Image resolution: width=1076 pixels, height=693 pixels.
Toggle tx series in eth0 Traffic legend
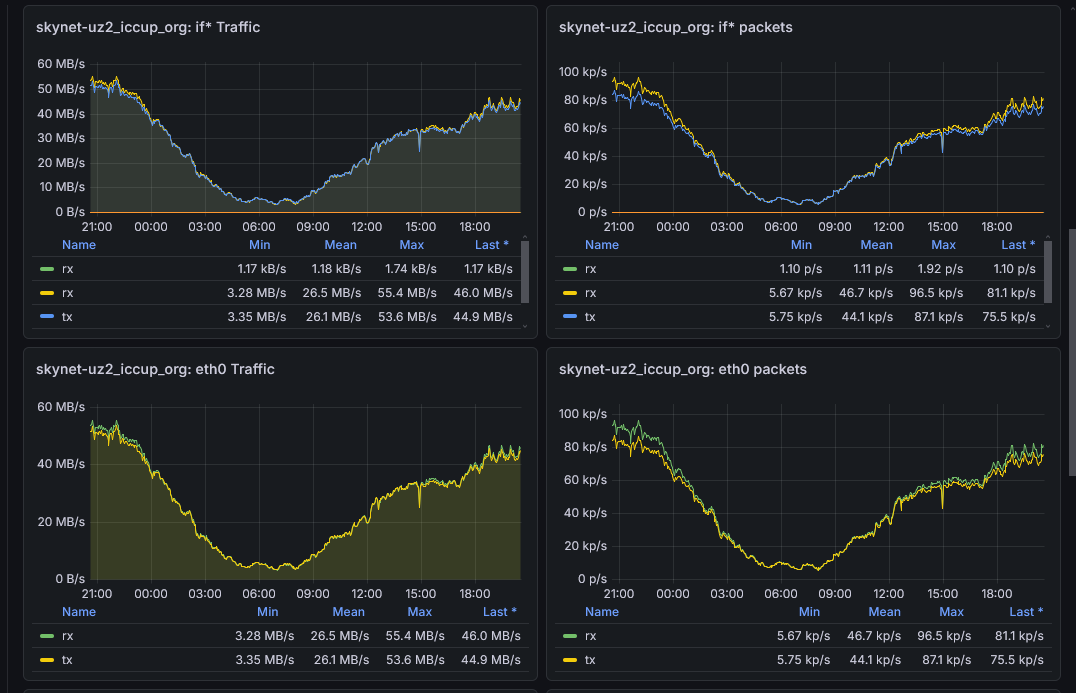(x=67, y=660)
